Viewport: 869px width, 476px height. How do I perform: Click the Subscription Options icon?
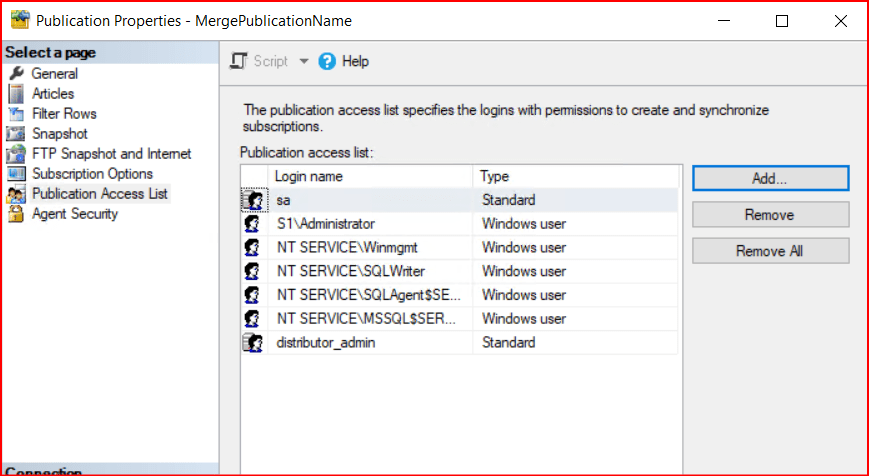coord(15,174)
